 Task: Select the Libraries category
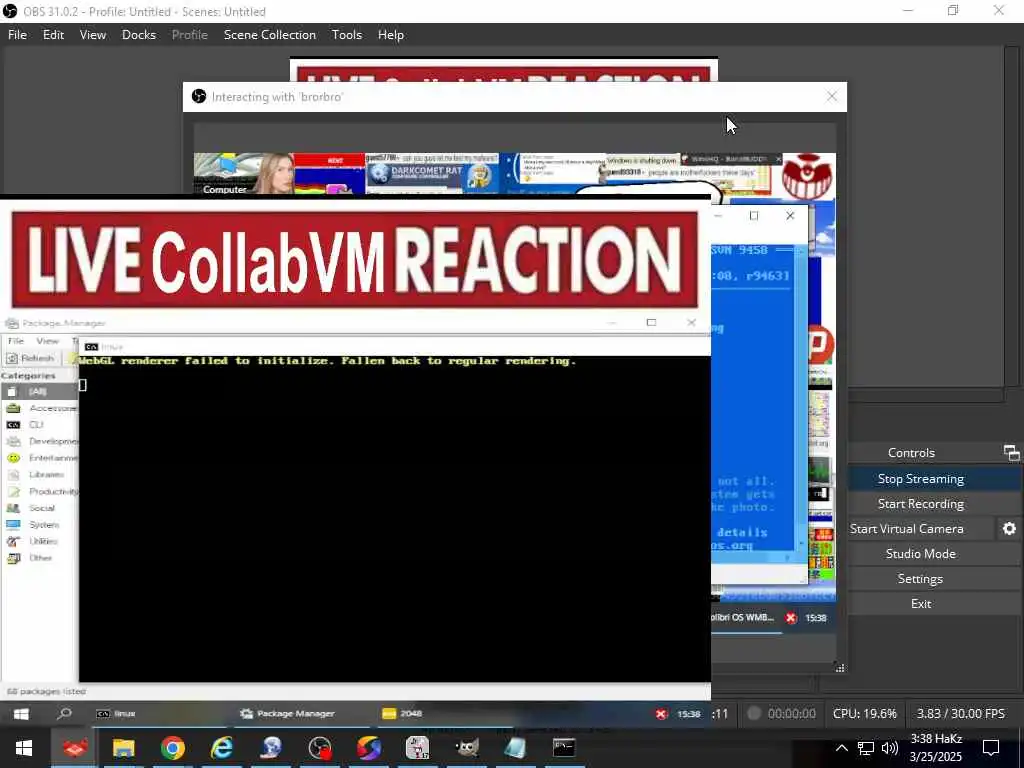(x=39, y=475)
